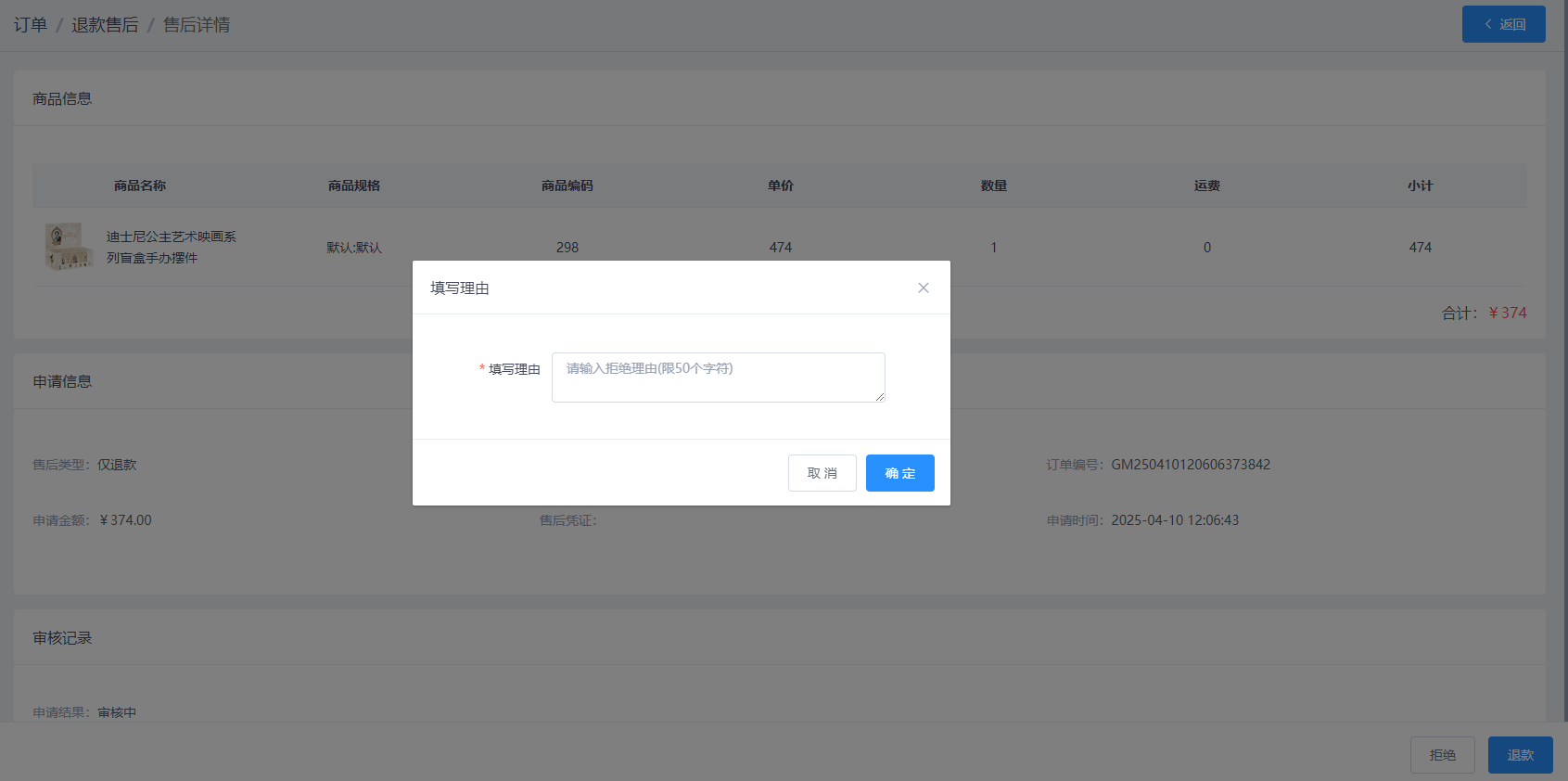Open the Disney blind box product thumbnail
Viewport: 1568px width, 781px height.
coord(69,247)
